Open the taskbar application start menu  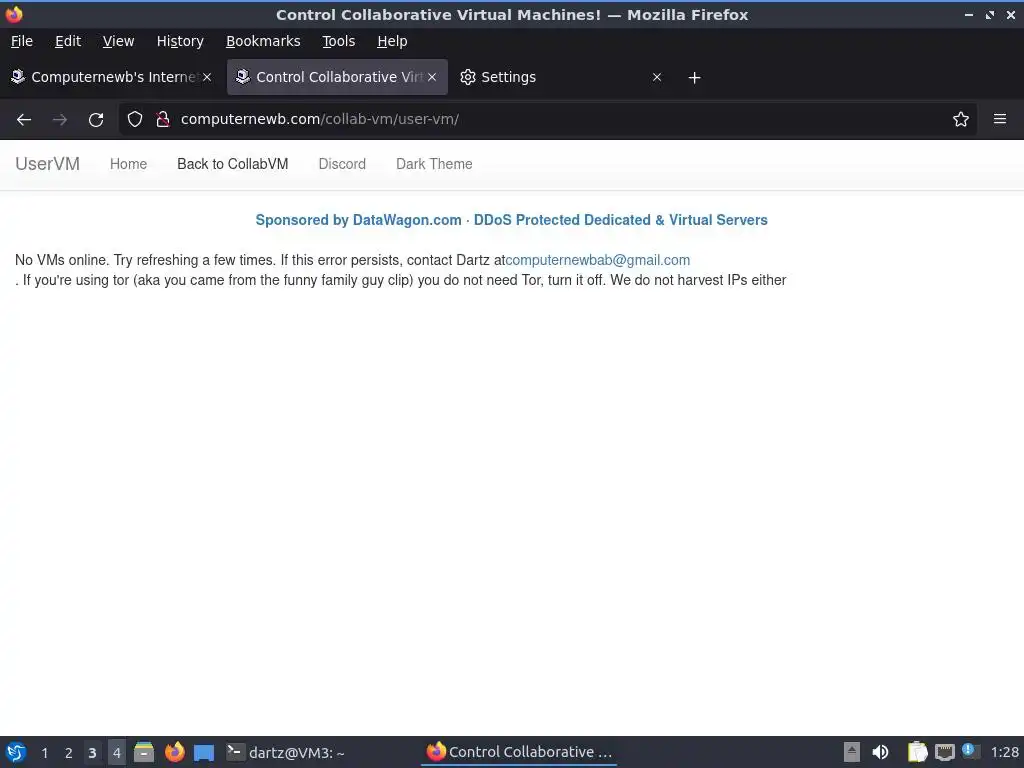click(x=16, y=752)
